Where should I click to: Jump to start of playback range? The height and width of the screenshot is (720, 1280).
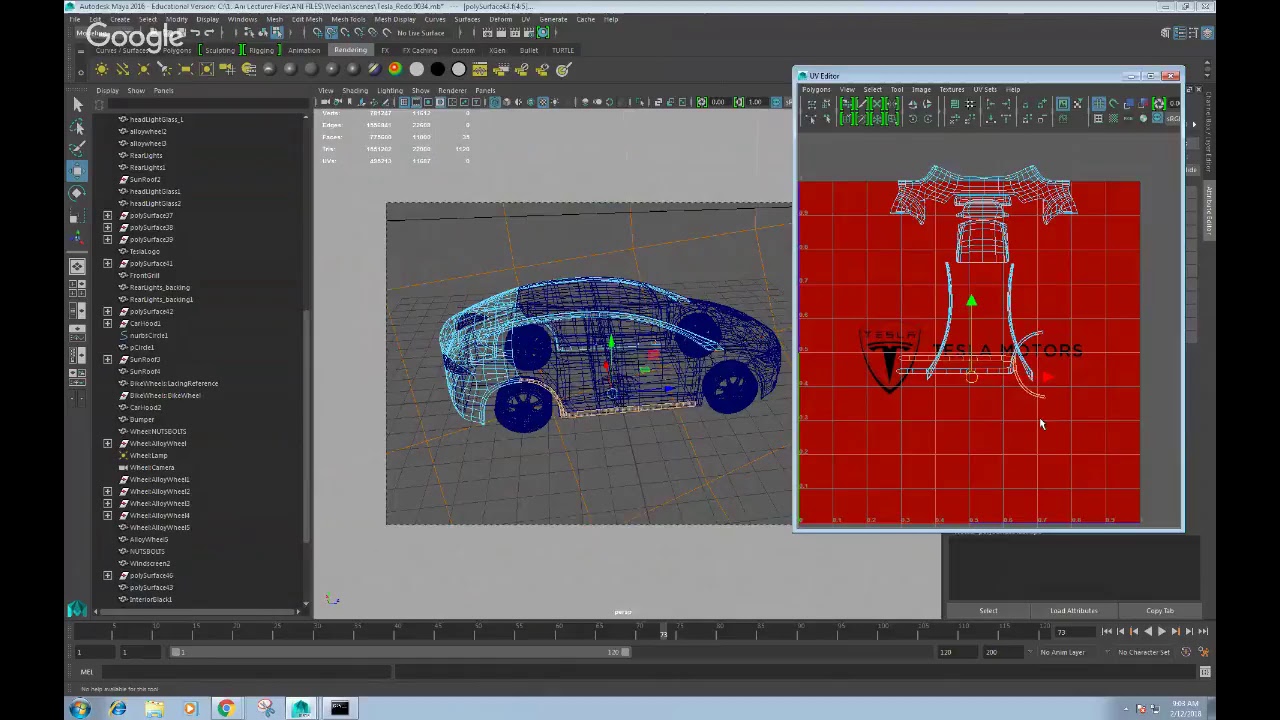coord(1106,631)
